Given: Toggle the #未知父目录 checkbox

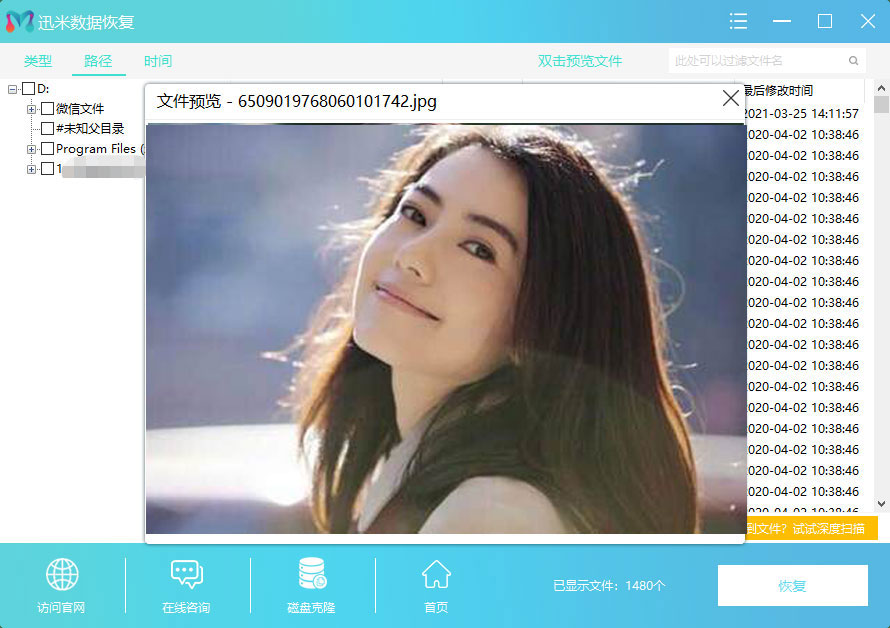Looking at the screenshot, I should pos(47,129).
